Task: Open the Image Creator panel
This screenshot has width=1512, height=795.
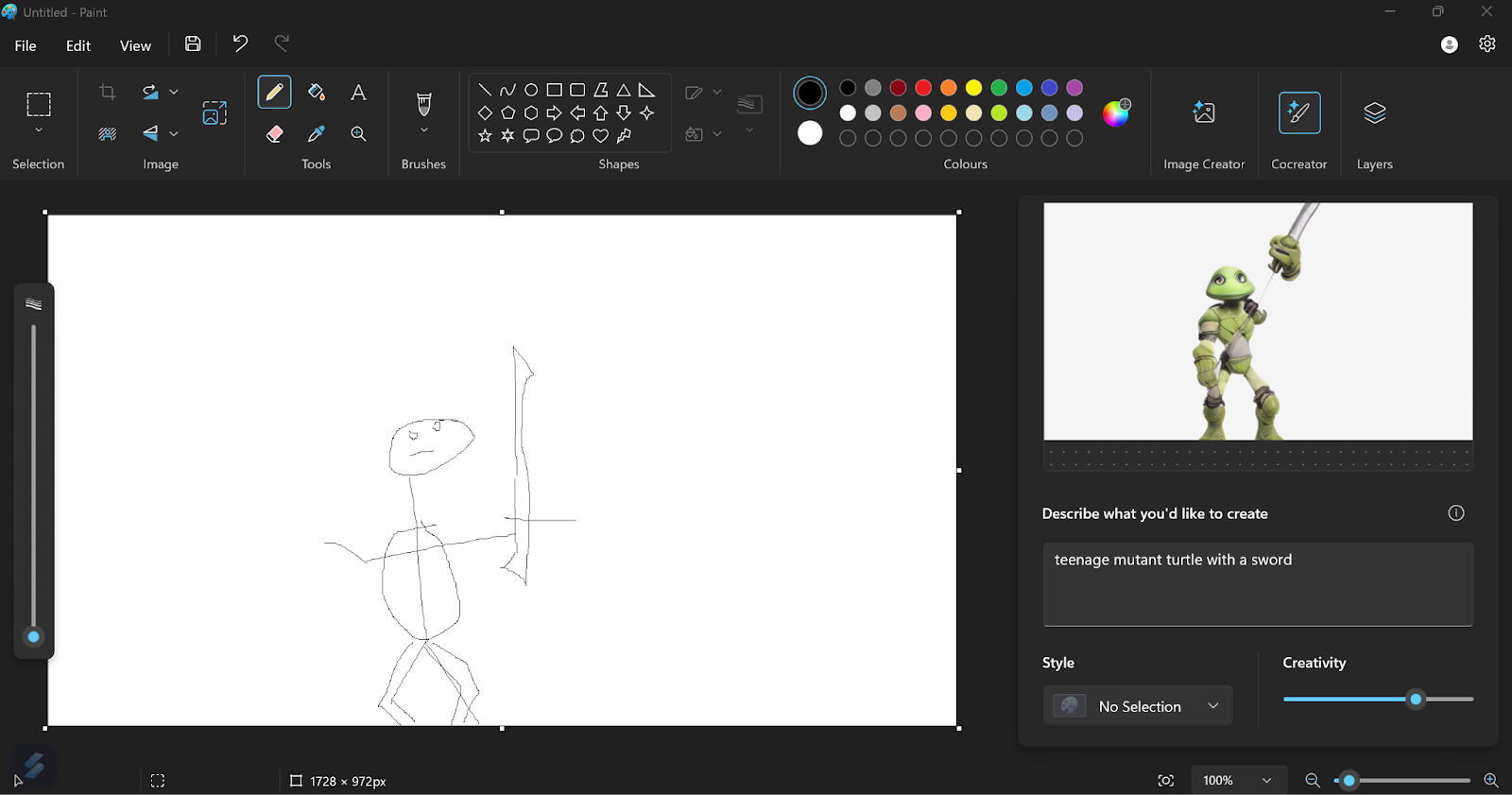Action: pyautogui.click(x=1204, y=125)
